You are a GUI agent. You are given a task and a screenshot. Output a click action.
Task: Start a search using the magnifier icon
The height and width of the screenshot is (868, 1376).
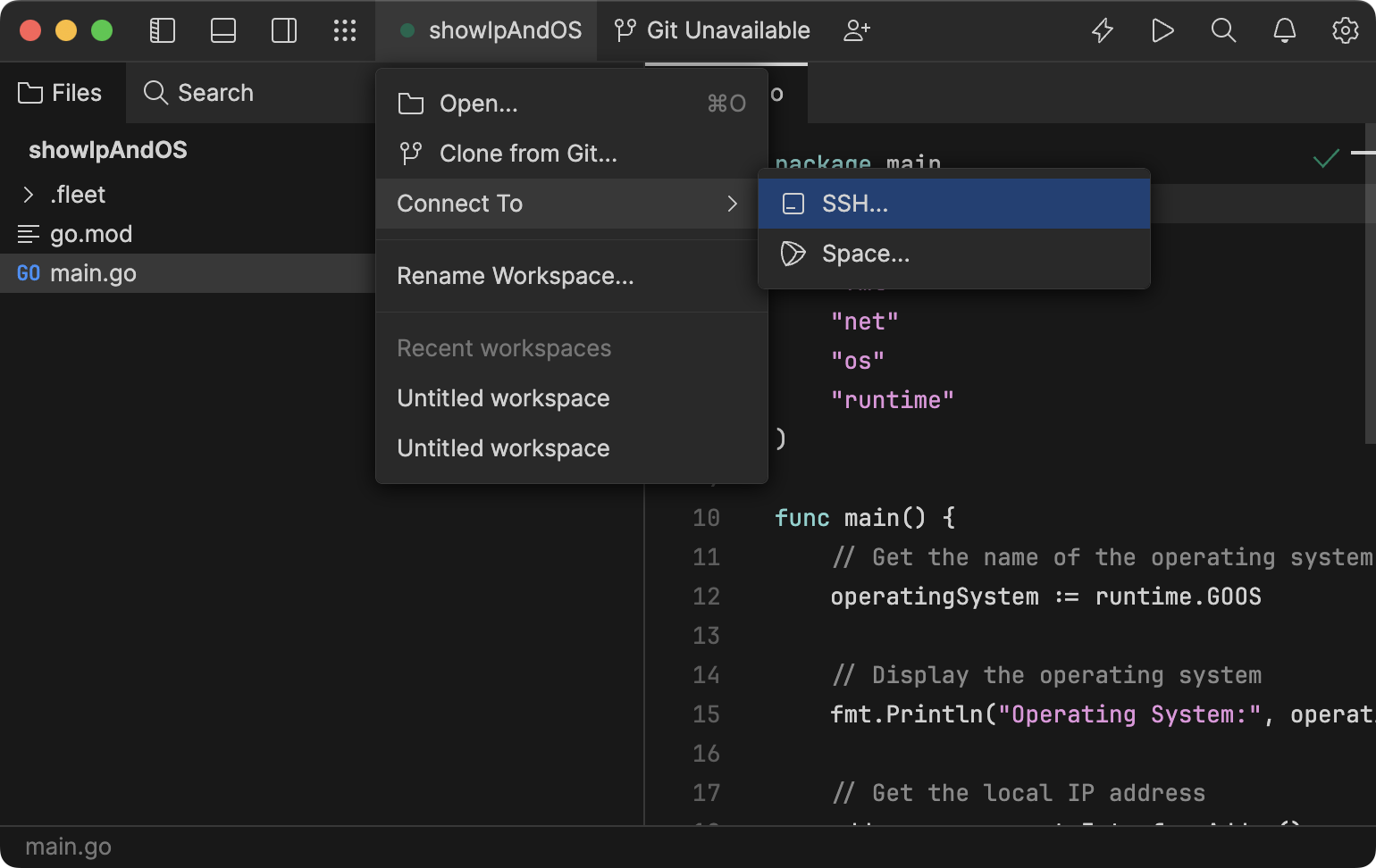pyautogui.click(x=1223, y=29)
